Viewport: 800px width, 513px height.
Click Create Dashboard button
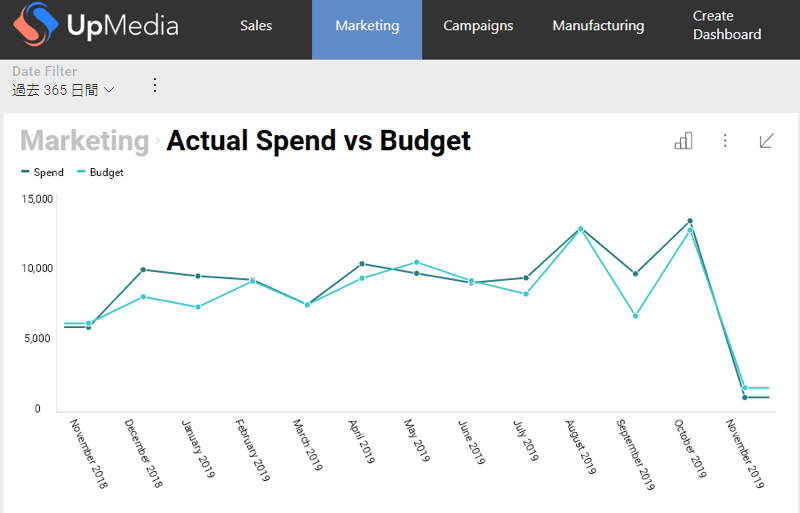tap(727, 26)
